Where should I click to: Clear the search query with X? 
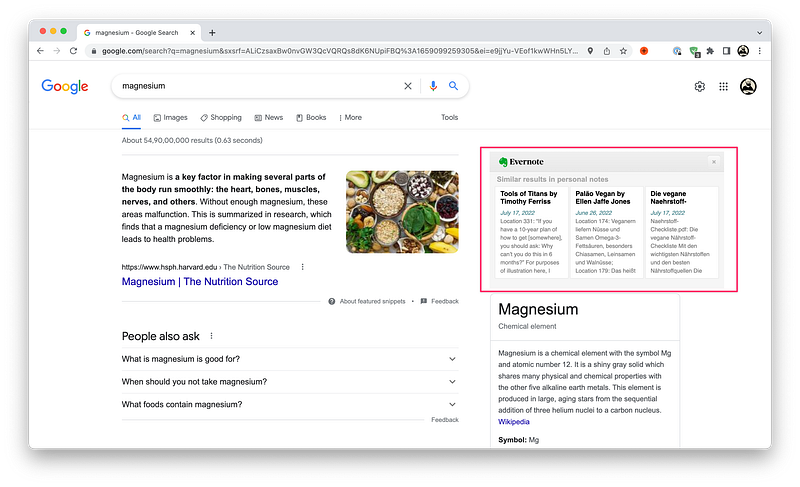click(408, 86)
